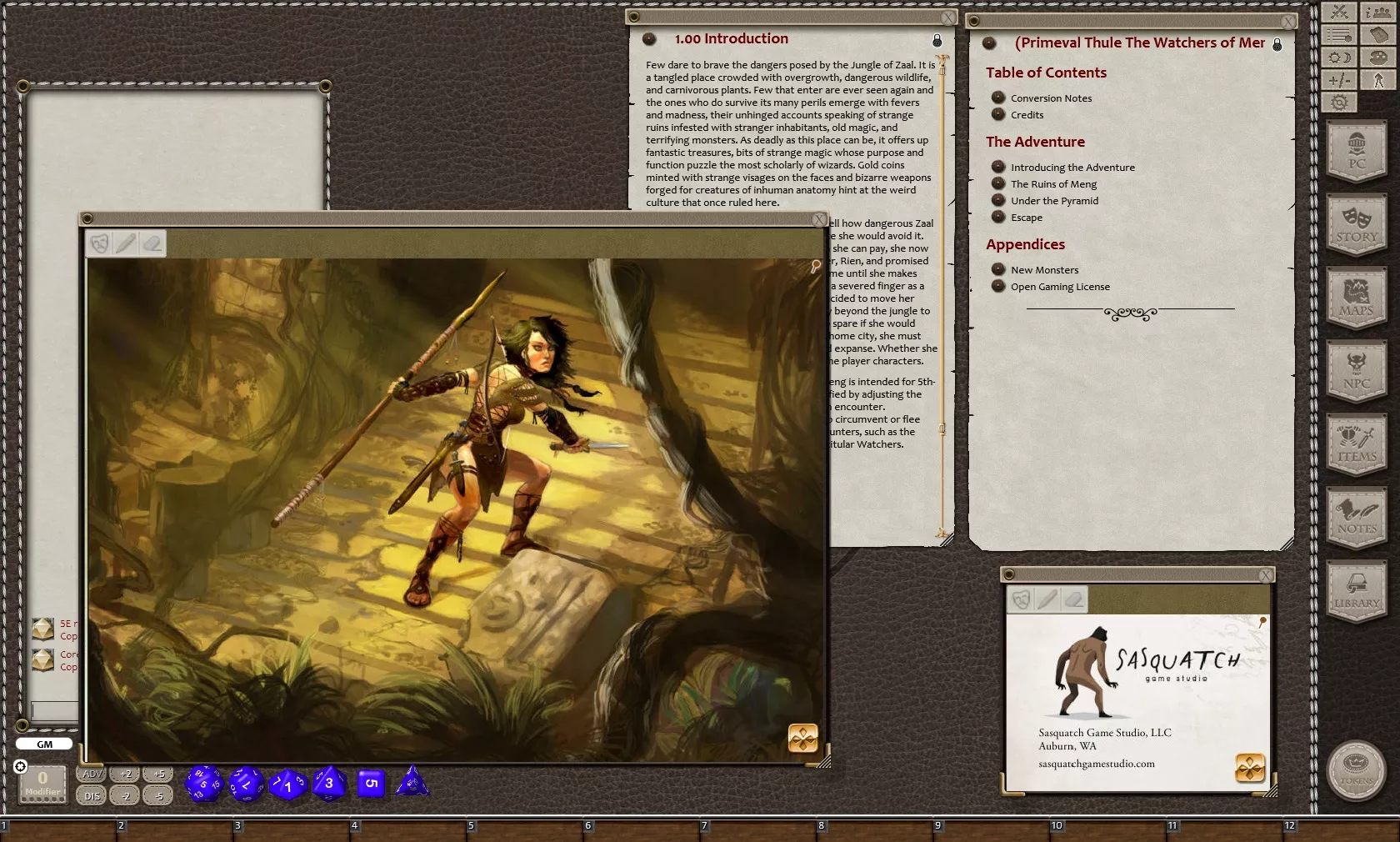
Task: Toggle the targeting crosshair above Modifier box
Action: click(21, 766)
